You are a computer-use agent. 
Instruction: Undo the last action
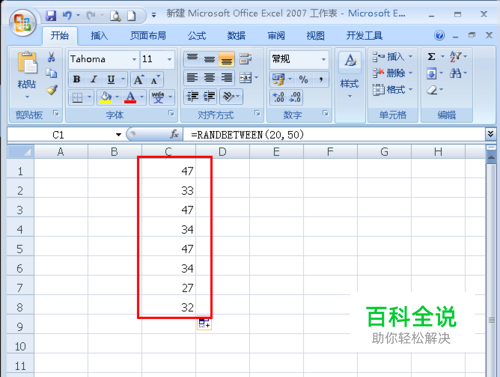click(x=67, y=15)
